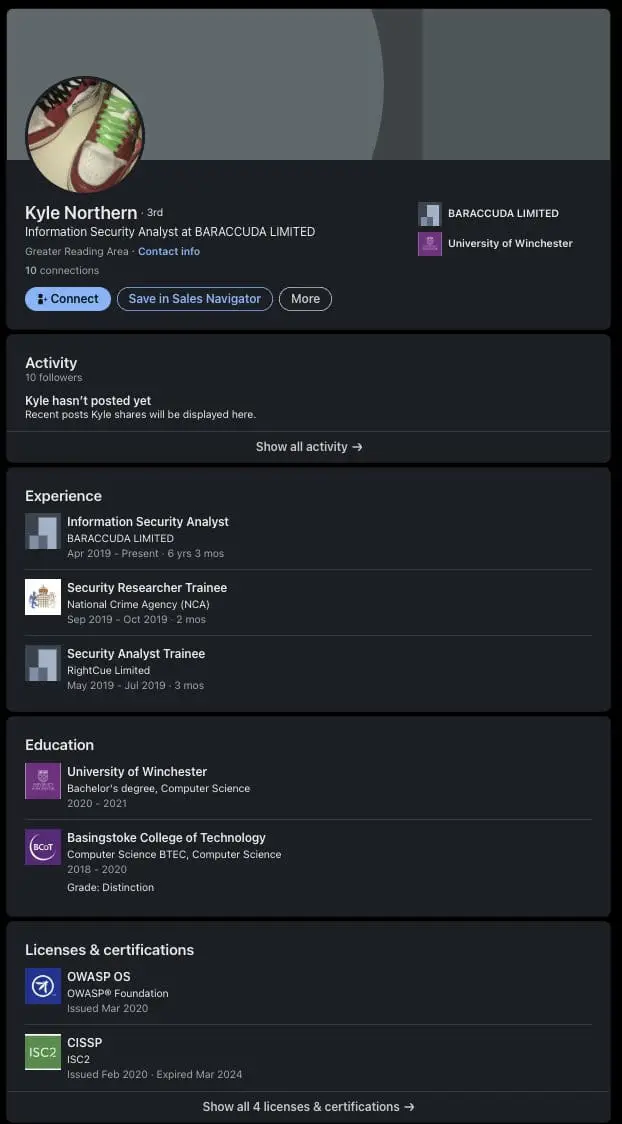Viewport: 622px width, 1124px height.
Task: Open University of Winchester logo in Education
Action: tap(43, 781)
